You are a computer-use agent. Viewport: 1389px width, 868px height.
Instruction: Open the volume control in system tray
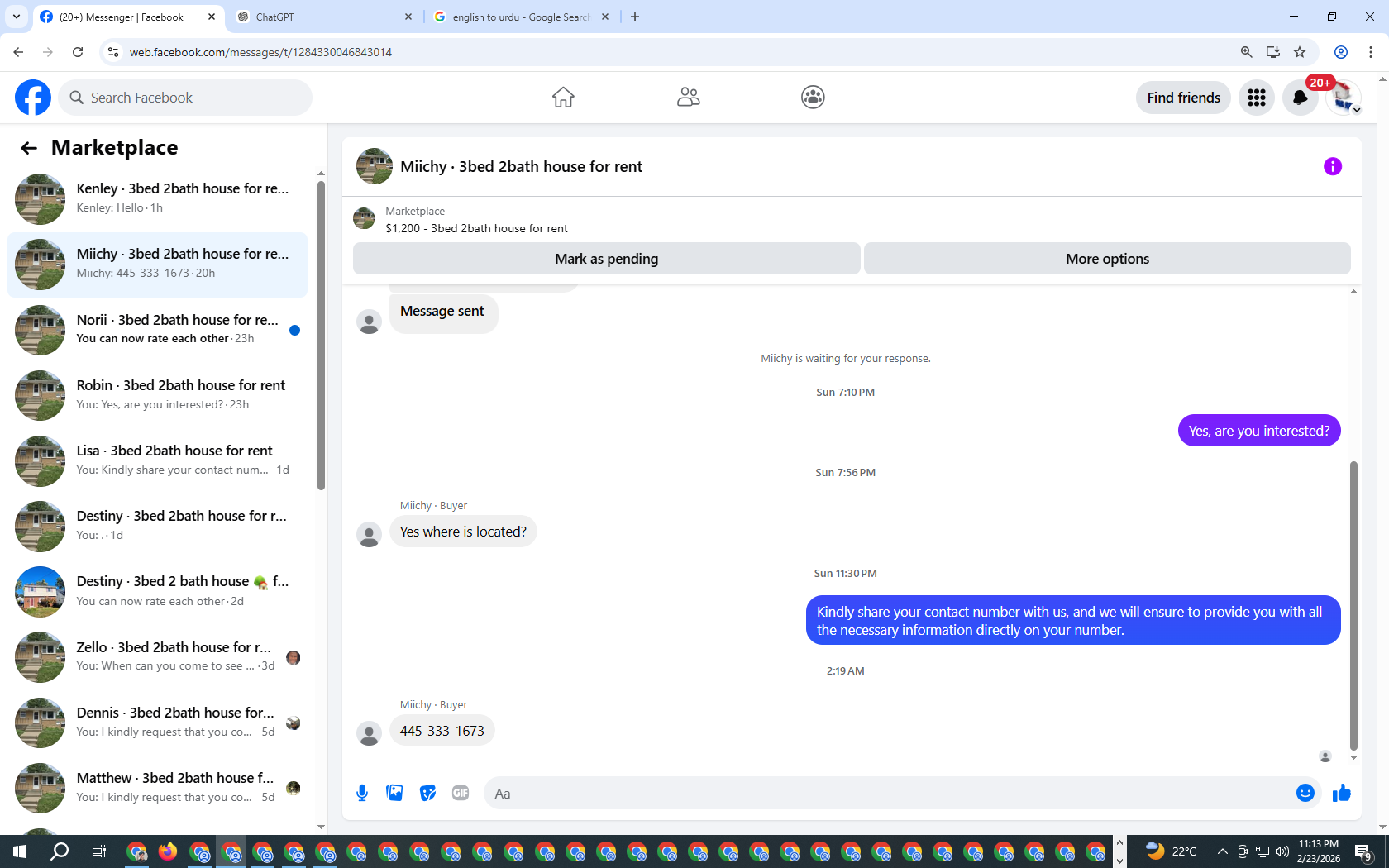pos(1282,851)
